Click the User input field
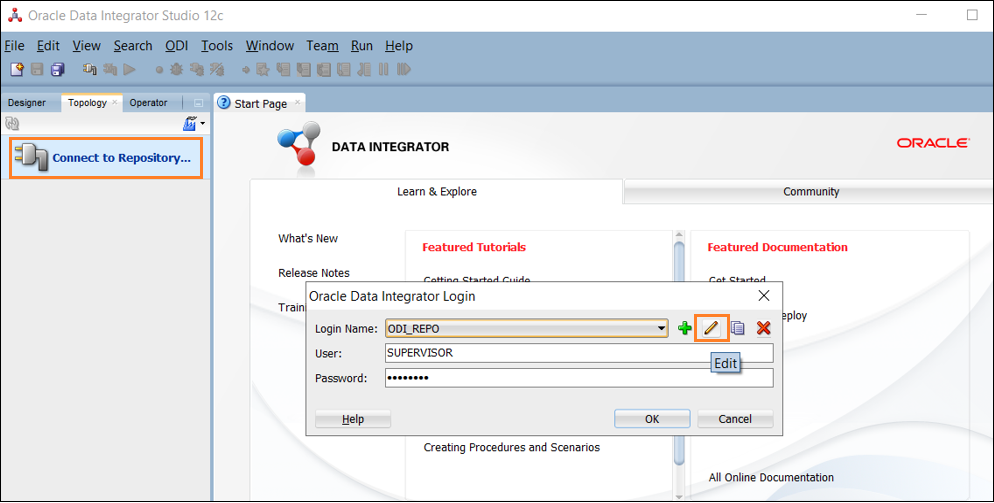 coord(579,353)
